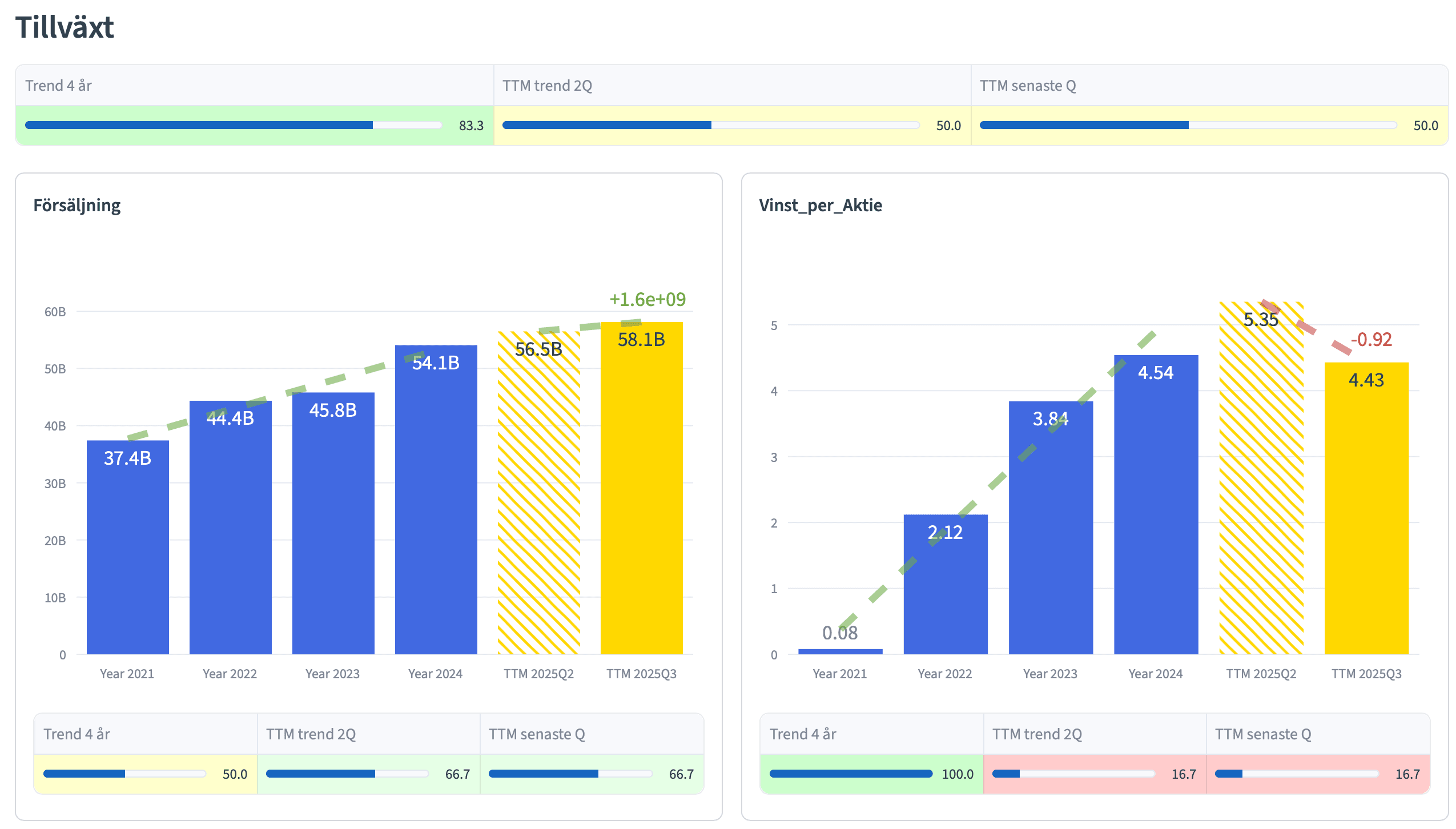
Task: Click the 54.1B Year 2024 sales bar
Action: pyautogui.click(x=436, y=500)
